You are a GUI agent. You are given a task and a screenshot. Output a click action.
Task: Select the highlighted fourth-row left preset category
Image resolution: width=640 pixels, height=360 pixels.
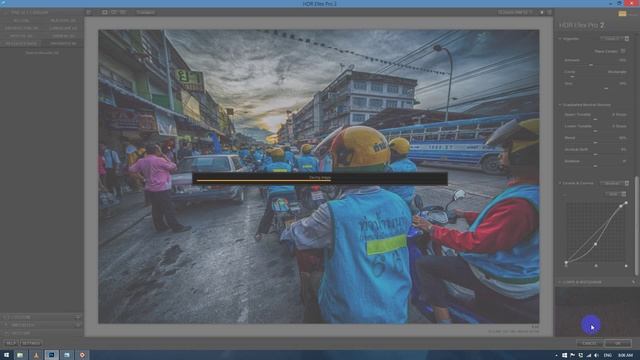[21, 43]
